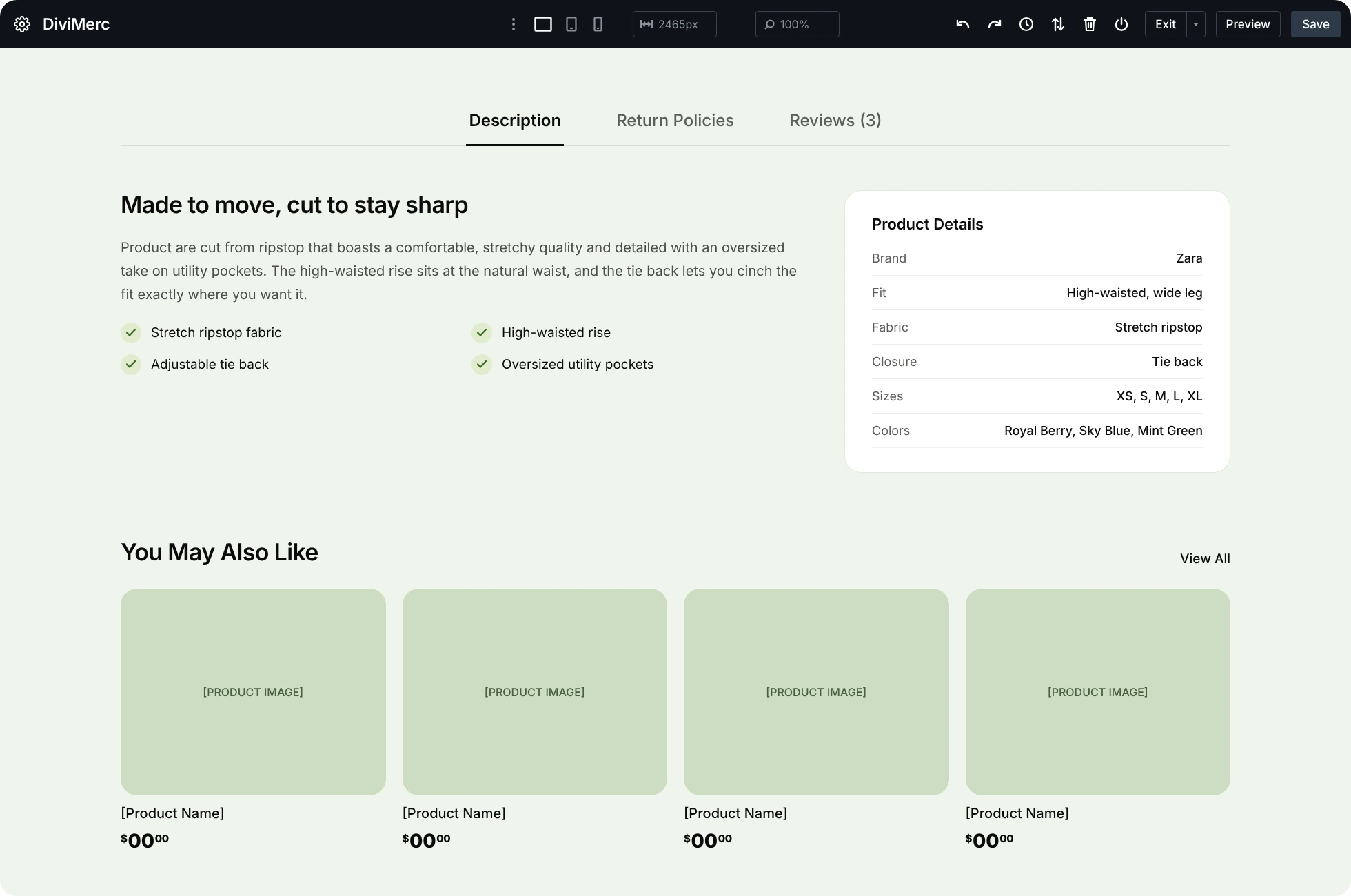Image resolution: width=1351 pixels, height=896 pixels.
Task: Open the three-dot options menu
Action: 514,24
